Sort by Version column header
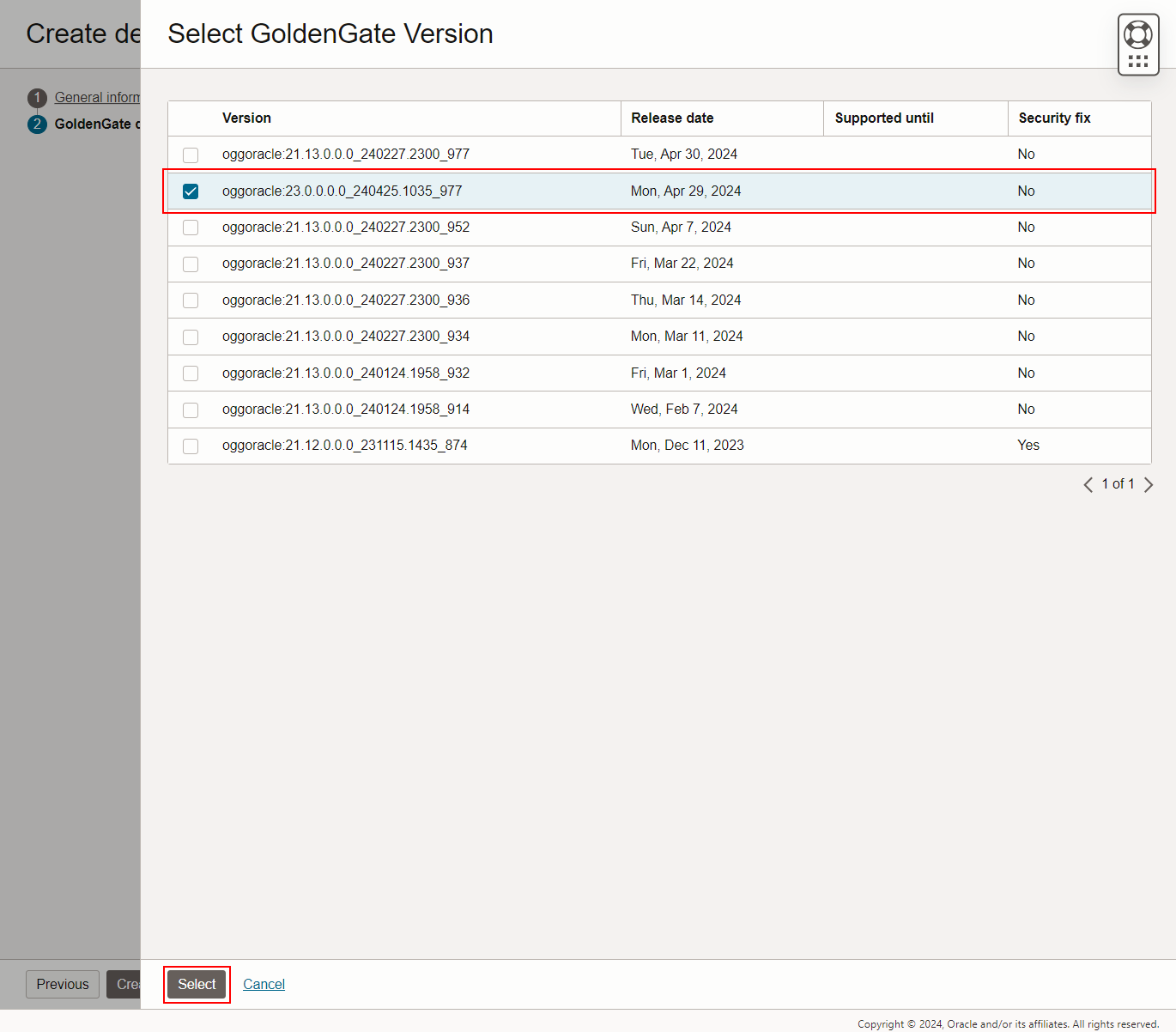The height and width of the screenshot is (1032, 1176). pos(246,118)
